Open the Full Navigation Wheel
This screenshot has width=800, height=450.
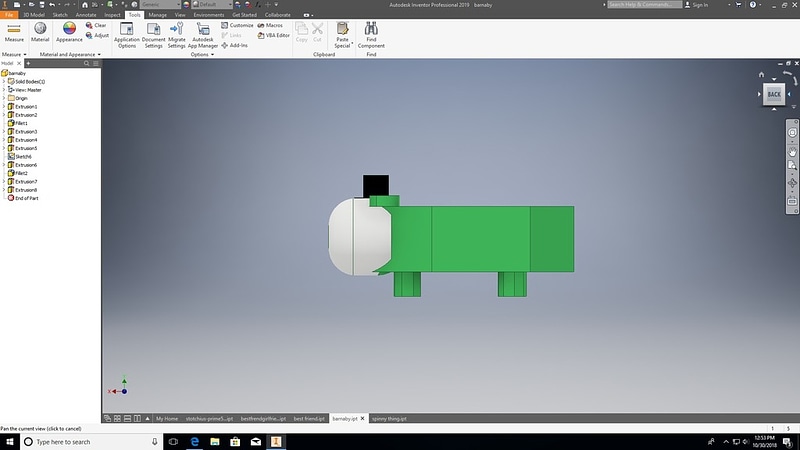[792, 133]
